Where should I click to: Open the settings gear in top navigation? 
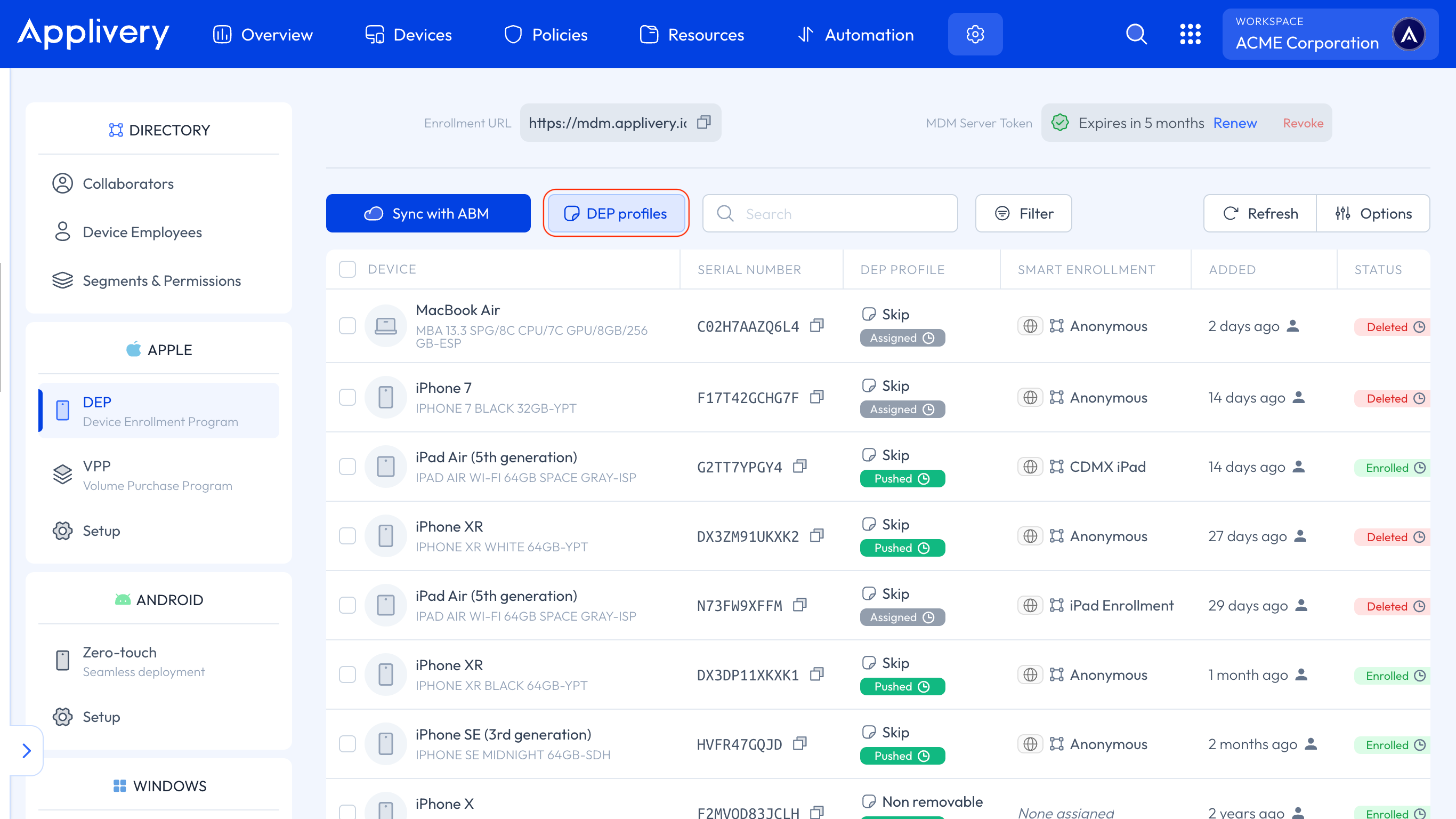[x=975, y=35]
